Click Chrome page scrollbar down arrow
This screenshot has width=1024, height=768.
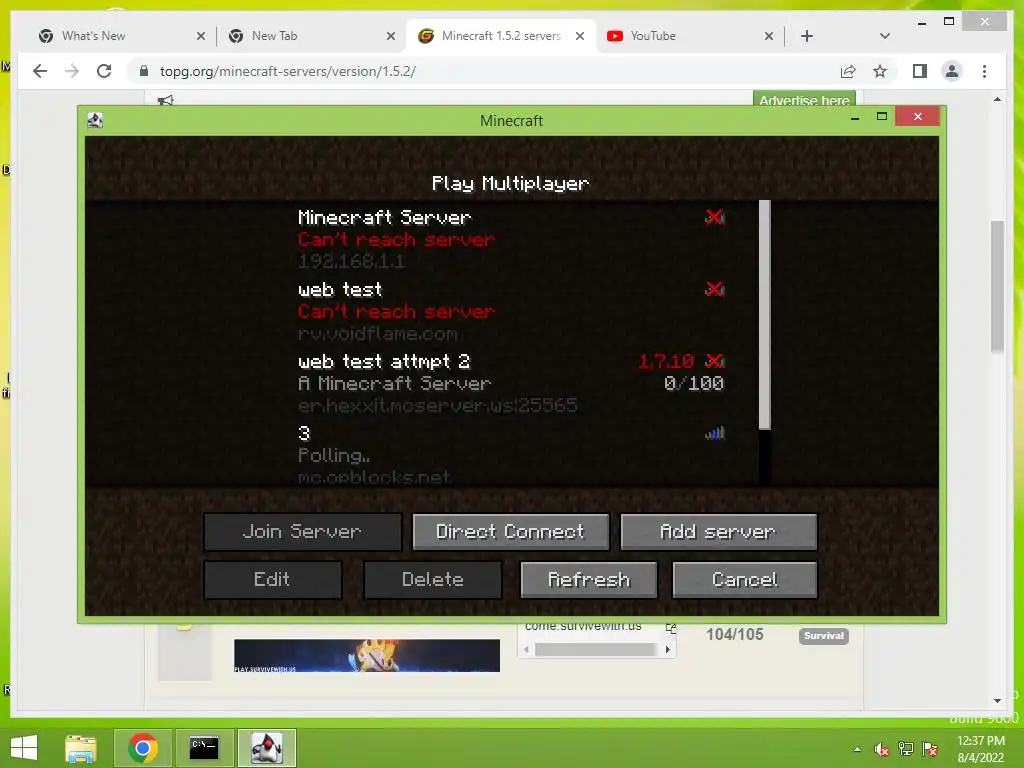pos(997,701)
